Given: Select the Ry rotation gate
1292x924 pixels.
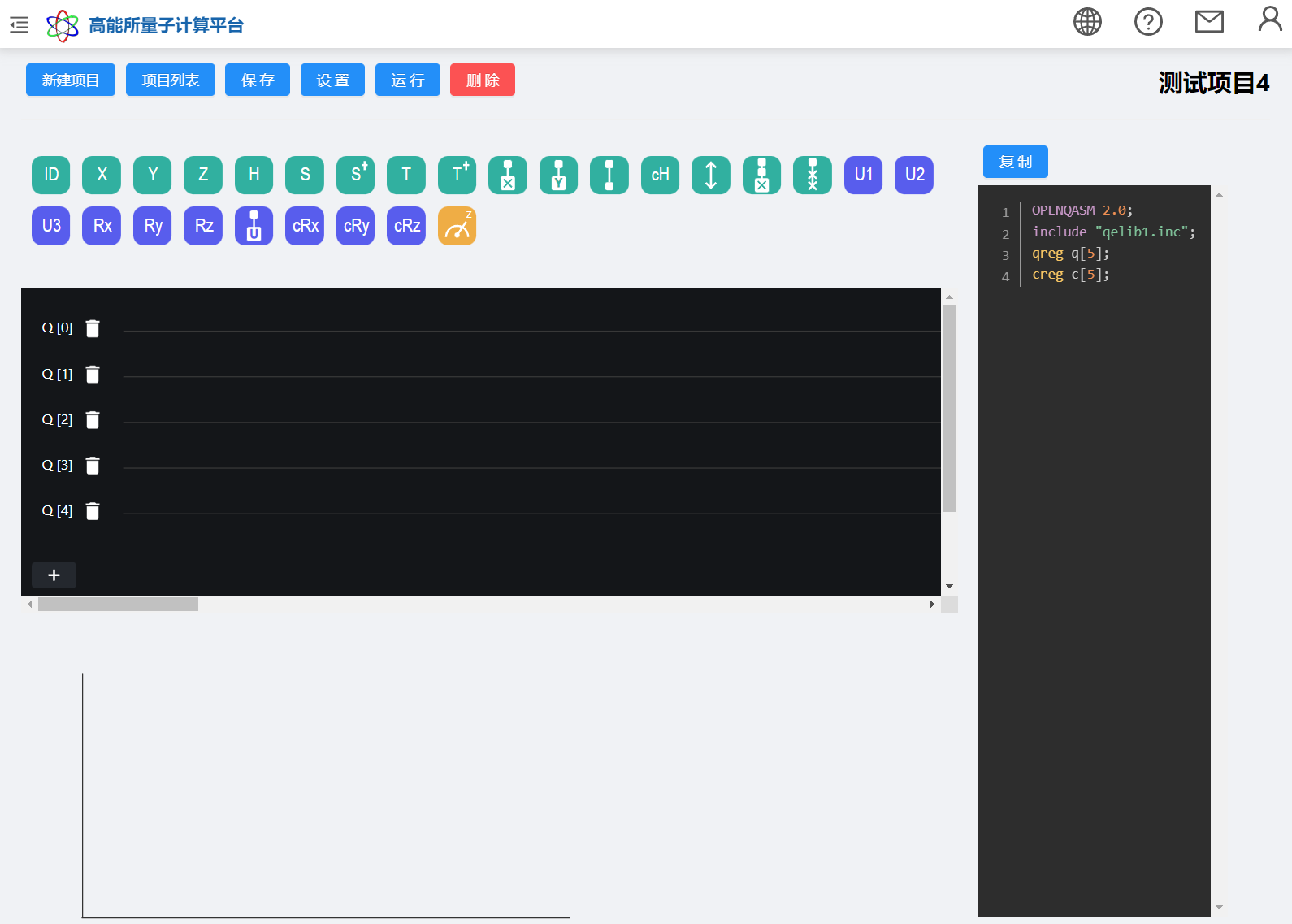Looking at the screenshot, I should point(153,226).
